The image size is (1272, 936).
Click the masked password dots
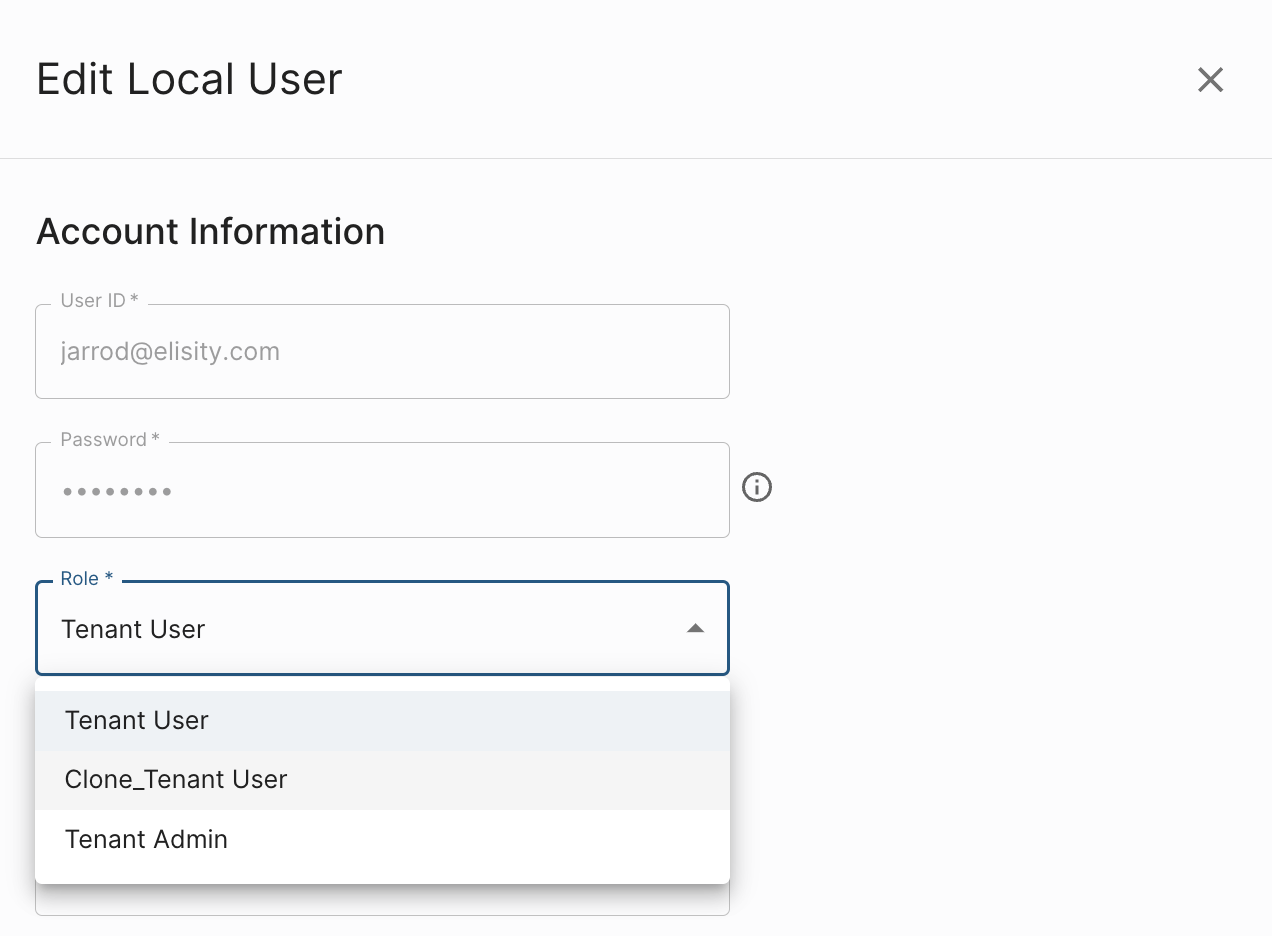click(x=116, y=492)
